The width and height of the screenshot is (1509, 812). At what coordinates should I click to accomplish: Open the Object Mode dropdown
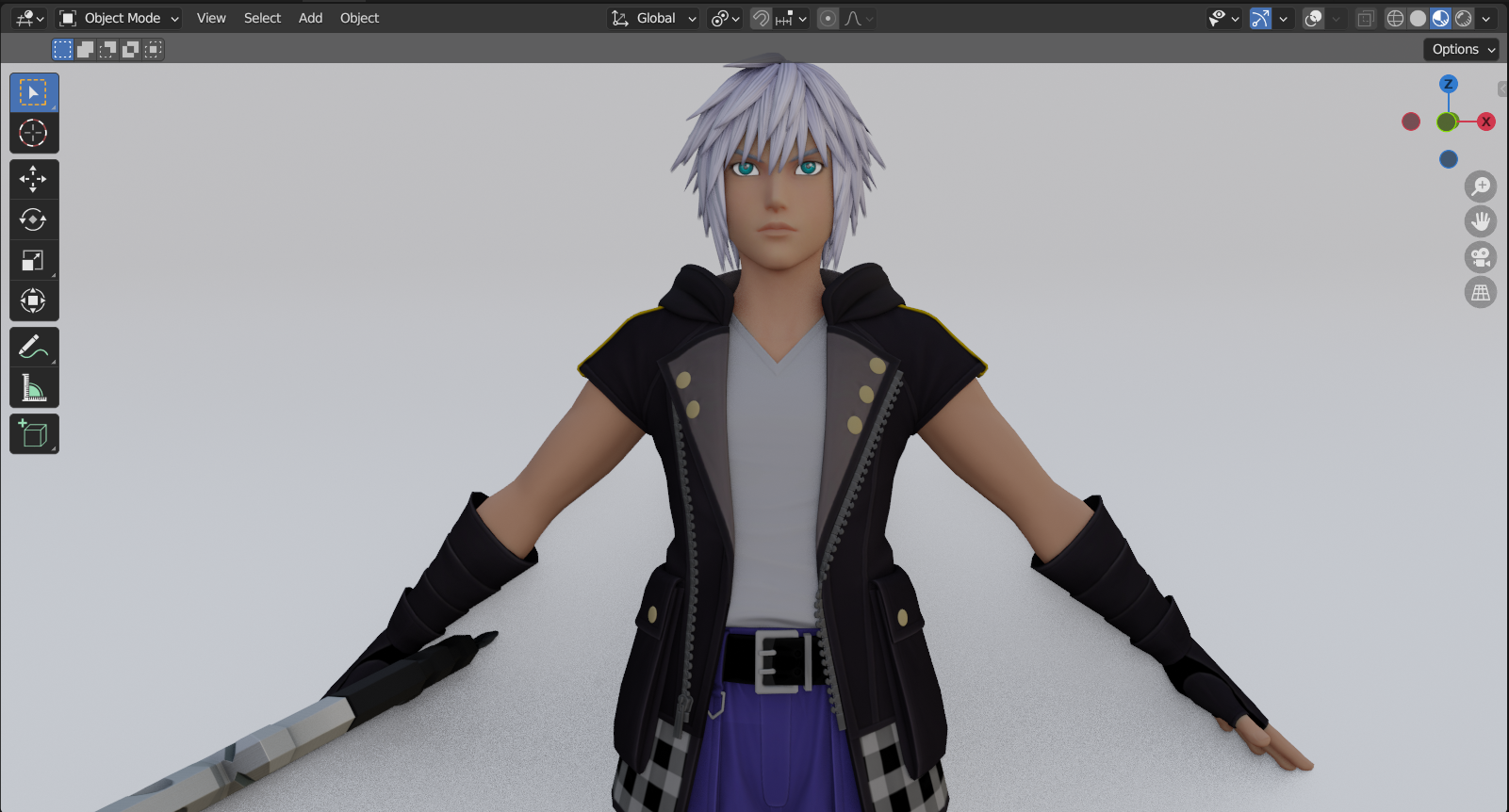point(119,18)
